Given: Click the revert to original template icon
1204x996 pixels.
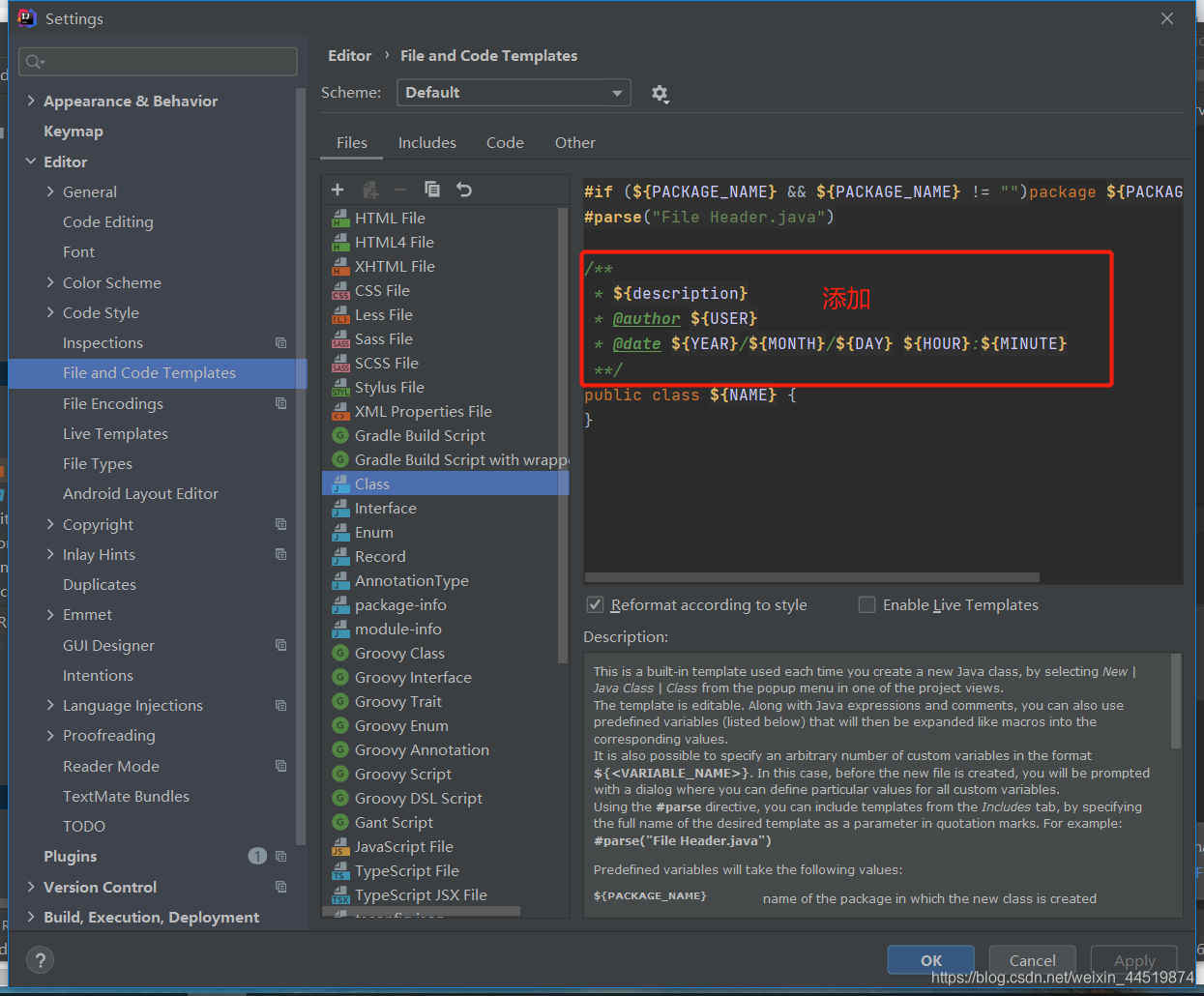Looking at the screenshot, I should 464,190.
